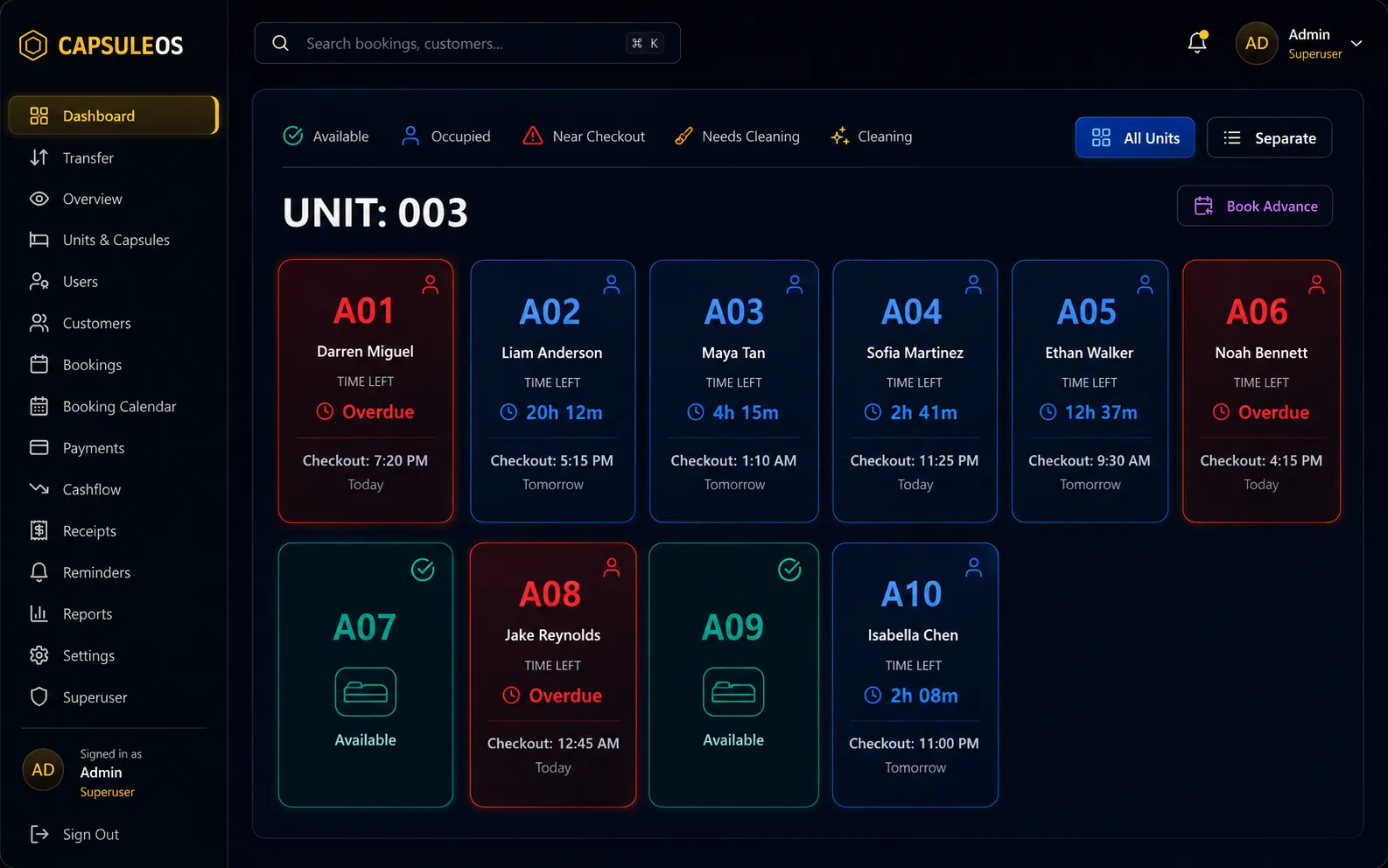Click the "12h 37m" time left value

coord(1101,412)
